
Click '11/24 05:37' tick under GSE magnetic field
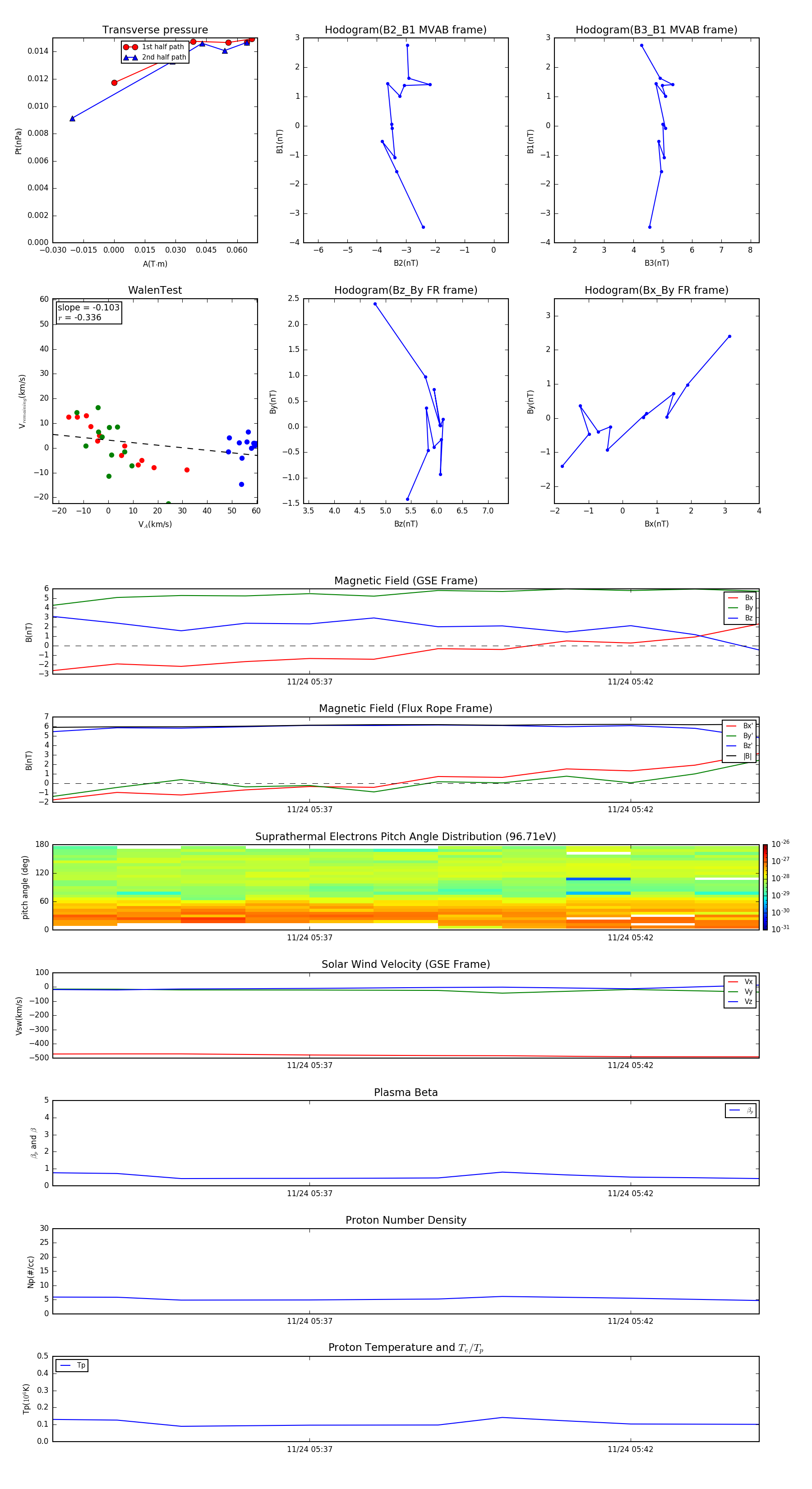pos(310,682)
